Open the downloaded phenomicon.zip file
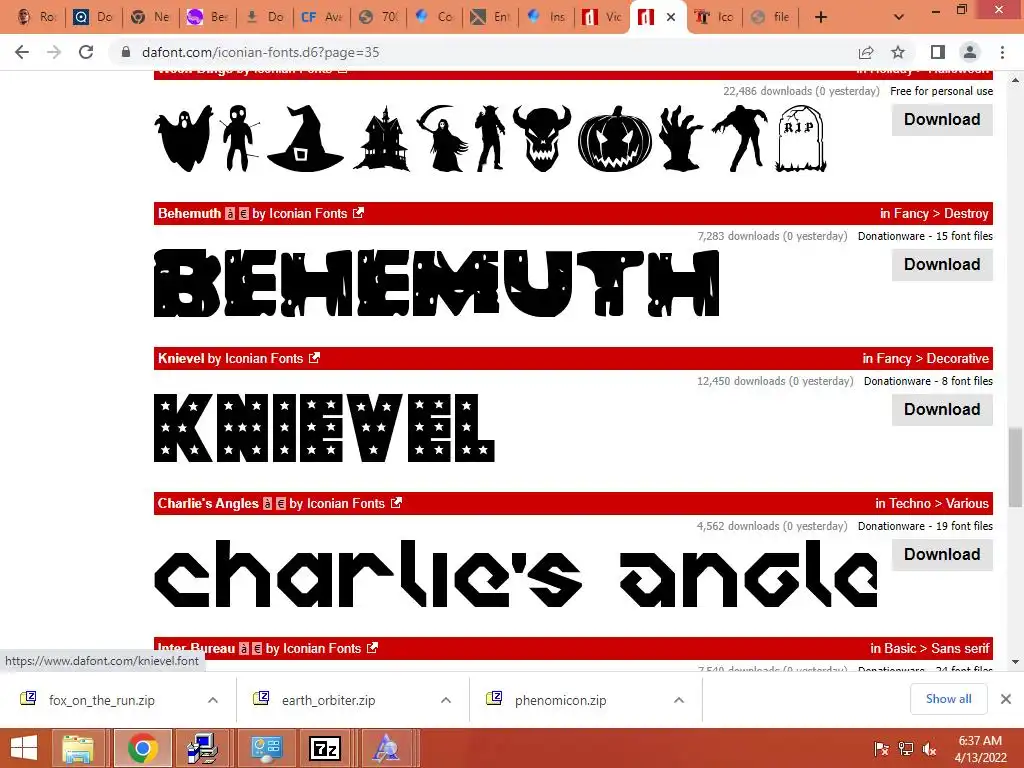The height and width of the screenshot is (768, 1024). tap(560, 700)
